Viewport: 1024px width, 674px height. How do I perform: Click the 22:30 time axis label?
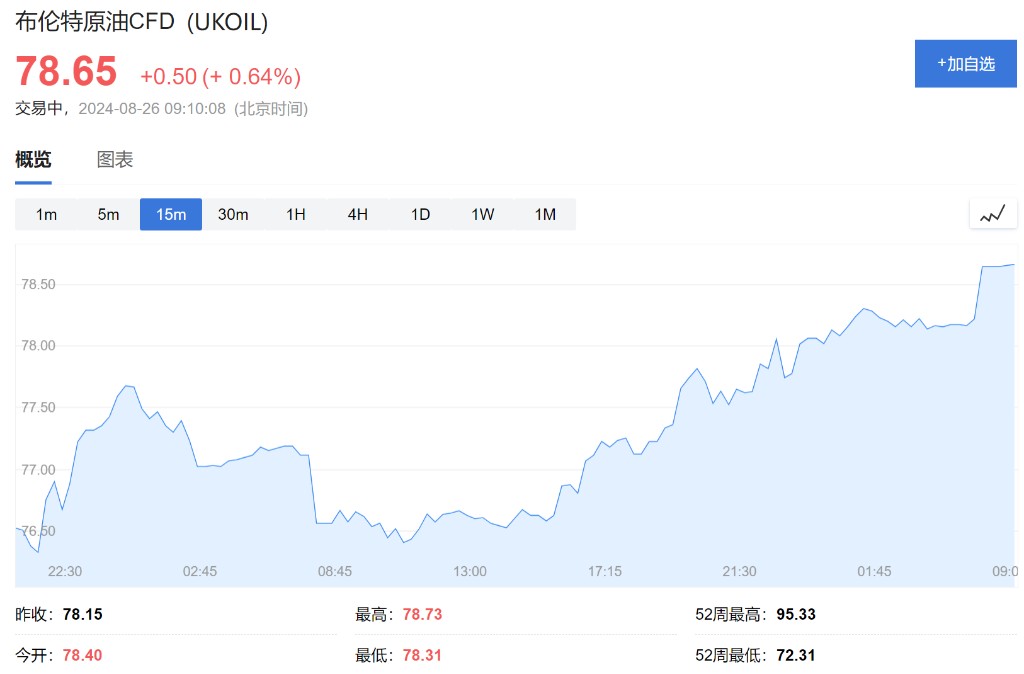(x=65, y=571)
